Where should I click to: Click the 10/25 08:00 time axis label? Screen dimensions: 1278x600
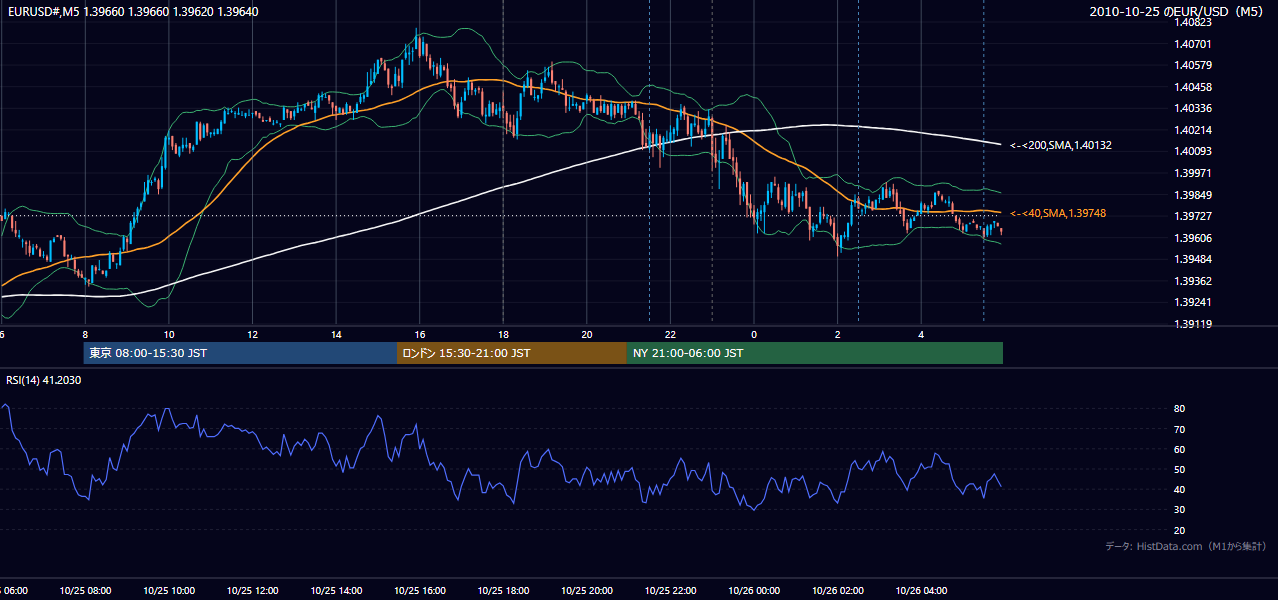click(85, 591)
